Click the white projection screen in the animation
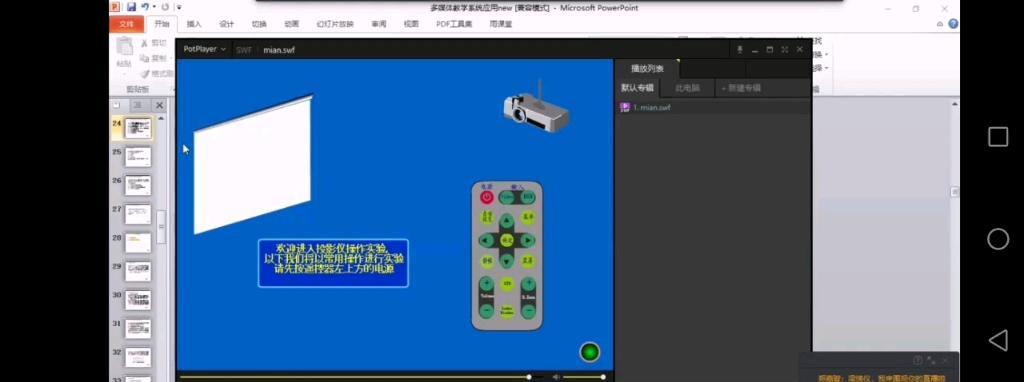The height and width of the screenshot is (382, 1024). point(253,165)
